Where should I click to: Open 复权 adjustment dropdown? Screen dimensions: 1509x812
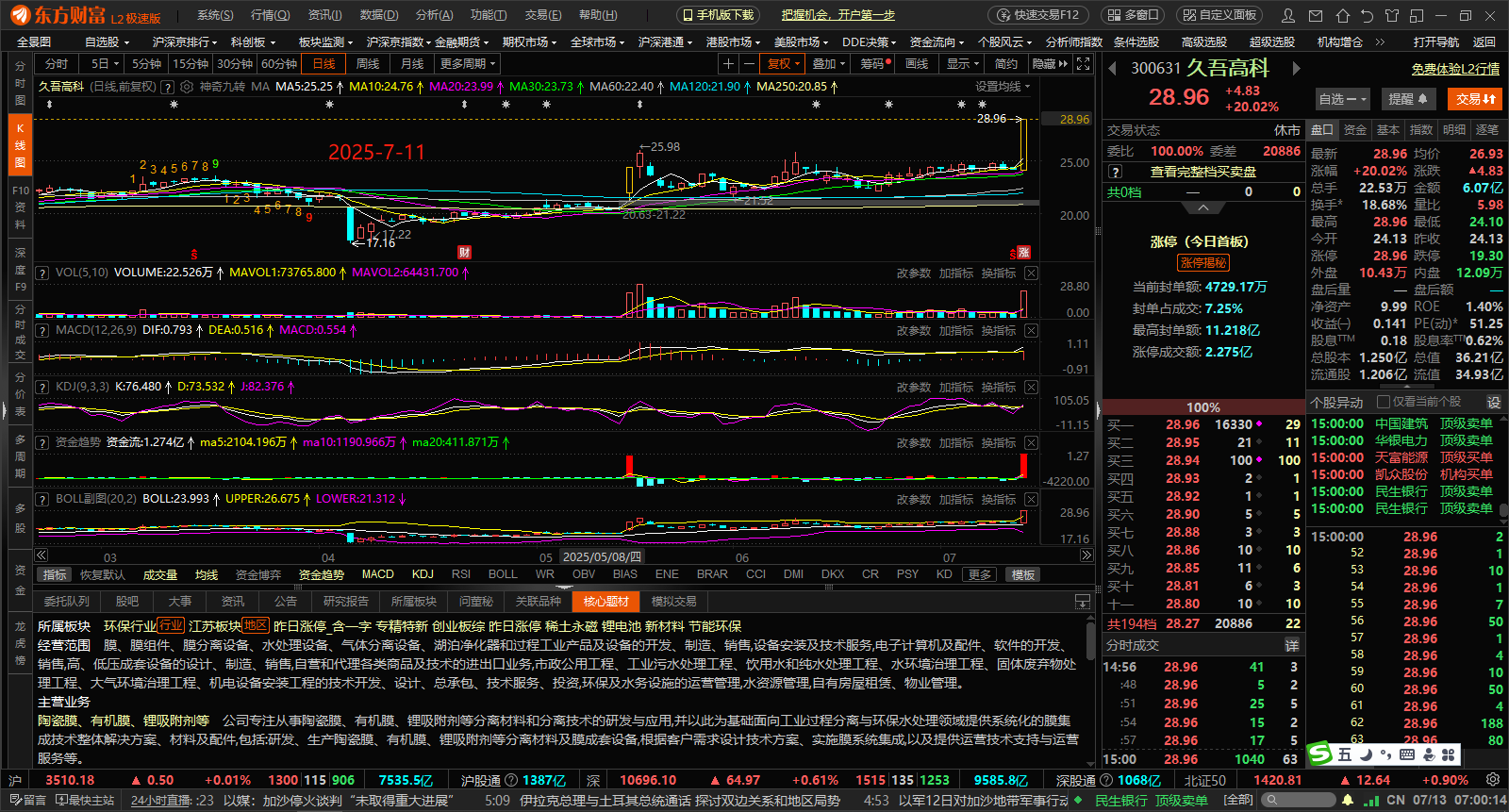coord(784,63)
